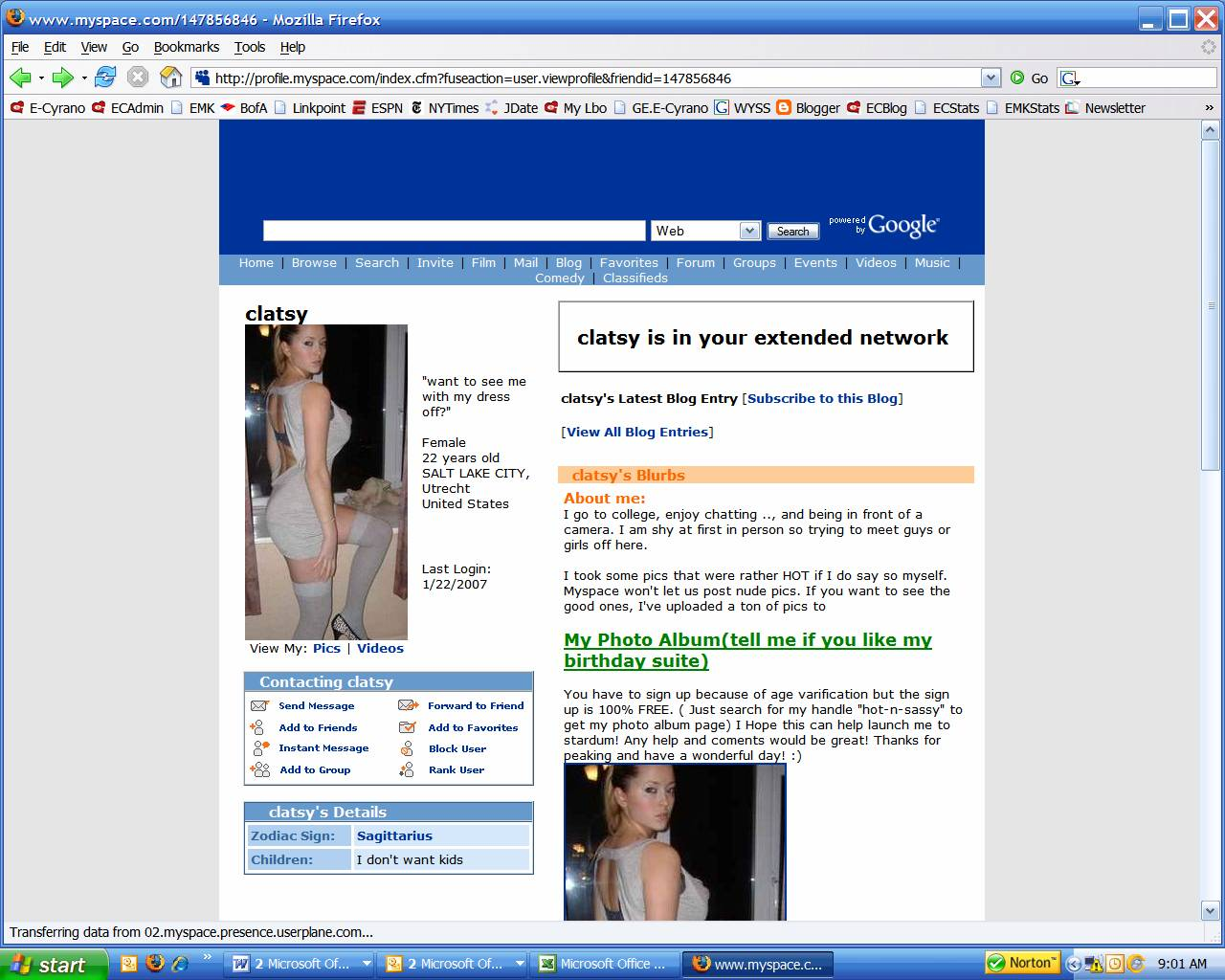Click the Instant Message icon

pos(260,748)
